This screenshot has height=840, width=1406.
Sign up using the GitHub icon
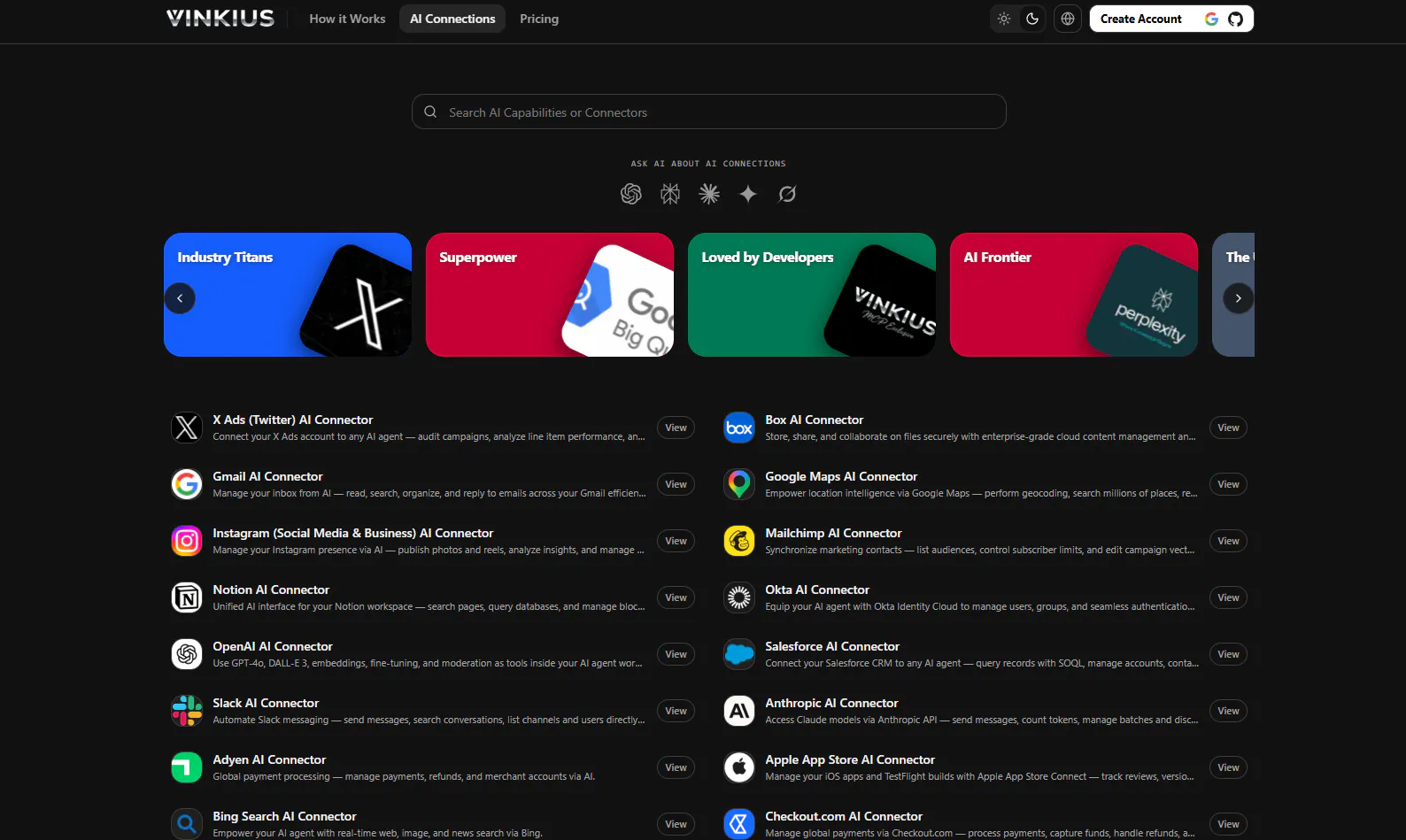(1235, 19)
